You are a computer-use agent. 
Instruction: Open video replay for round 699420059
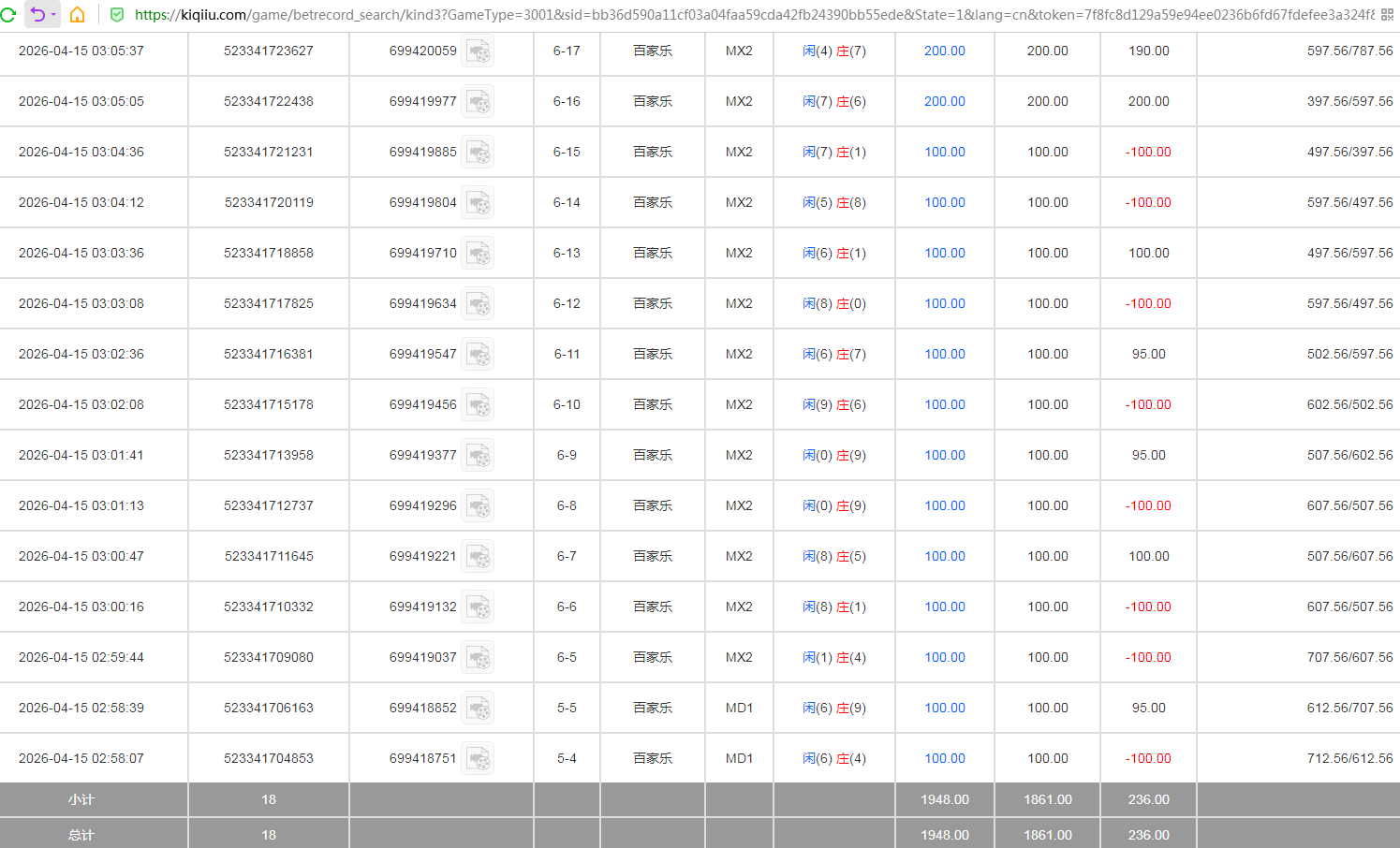click(x=479, y=51)
